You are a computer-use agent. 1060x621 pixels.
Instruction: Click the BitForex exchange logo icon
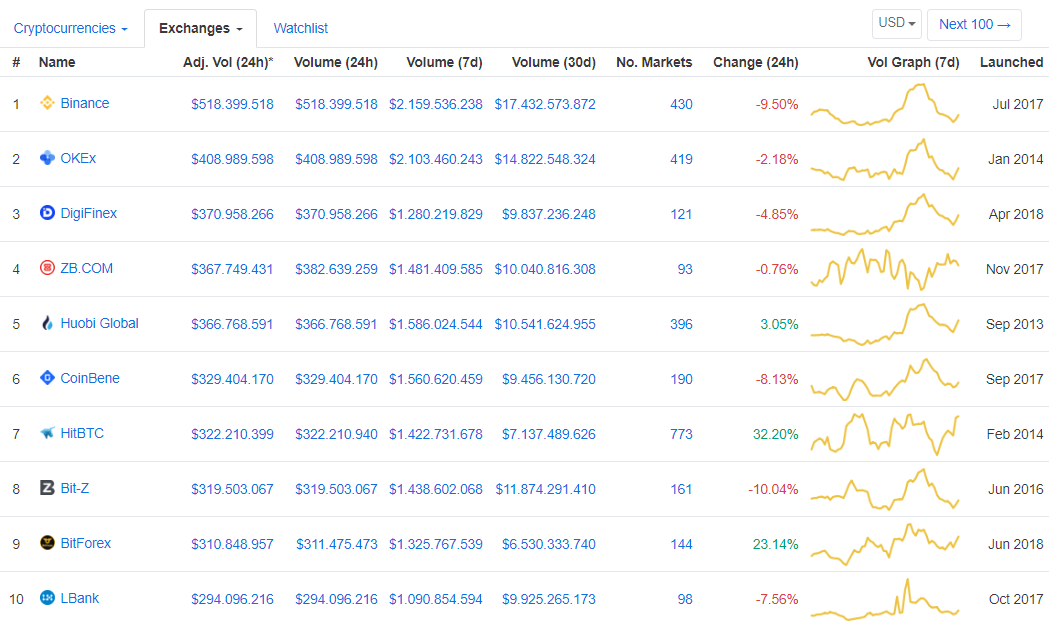click(x=47, y=543)
